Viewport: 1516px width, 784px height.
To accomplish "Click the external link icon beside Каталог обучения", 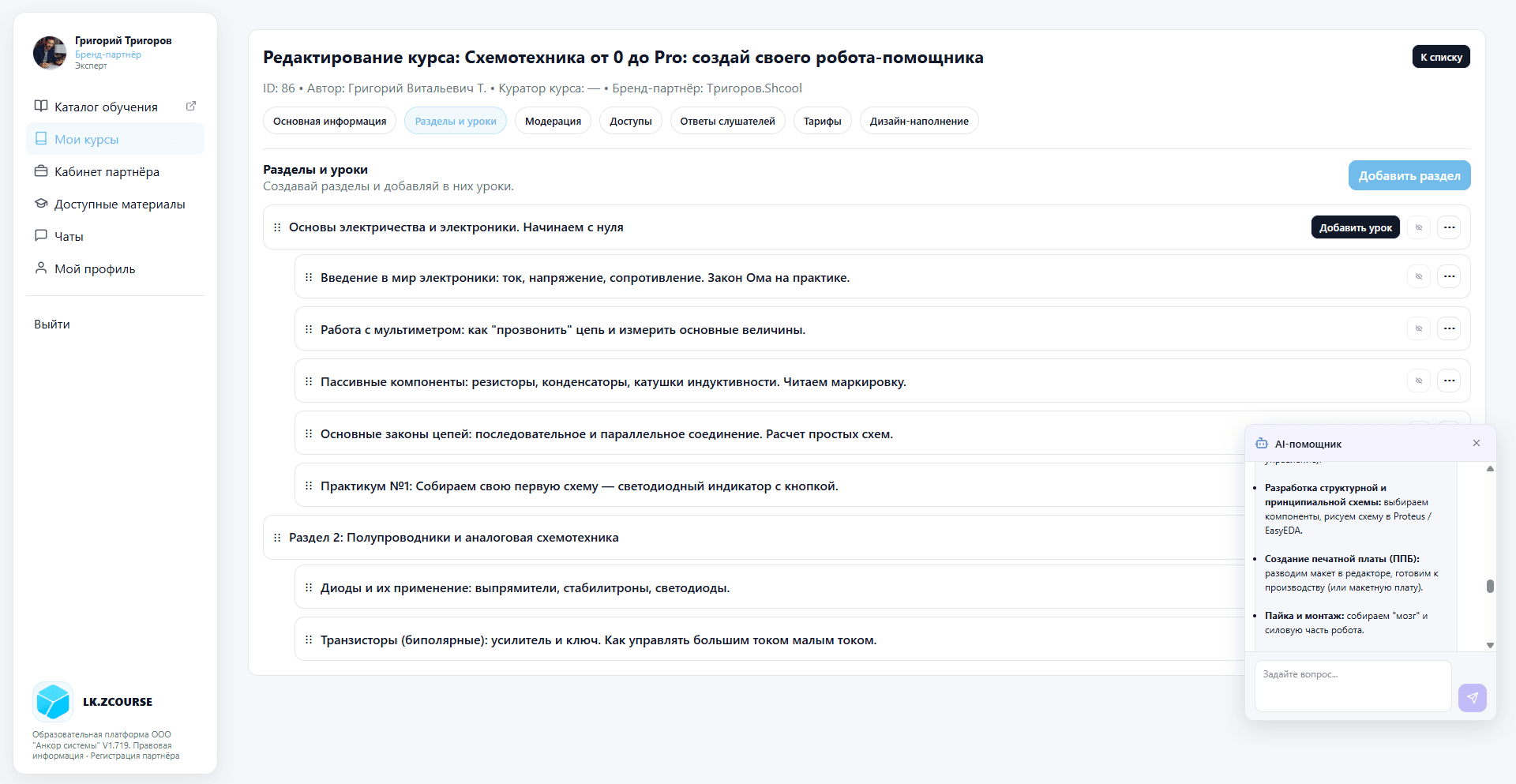I will (190, 106).
